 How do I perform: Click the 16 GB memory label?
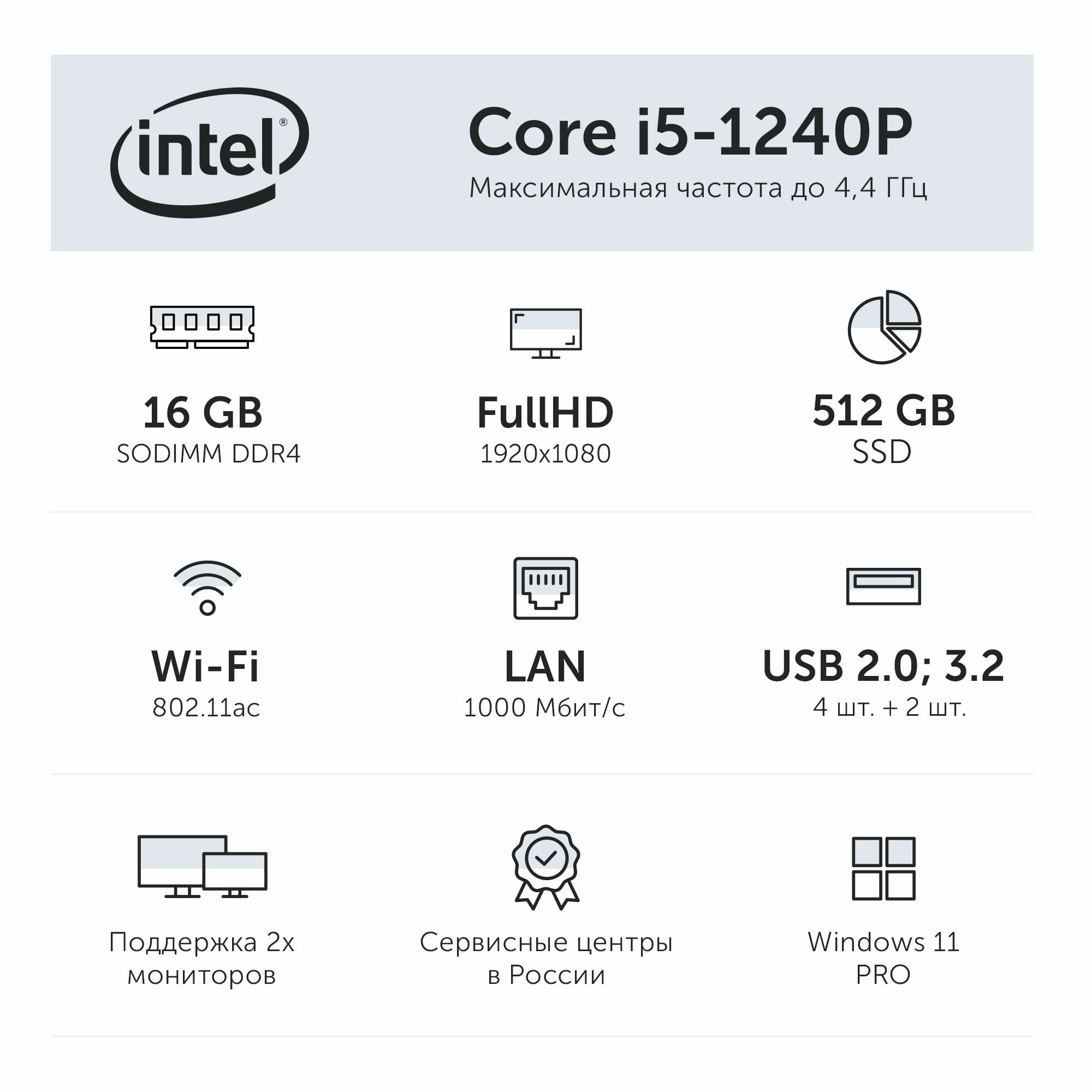203,413
